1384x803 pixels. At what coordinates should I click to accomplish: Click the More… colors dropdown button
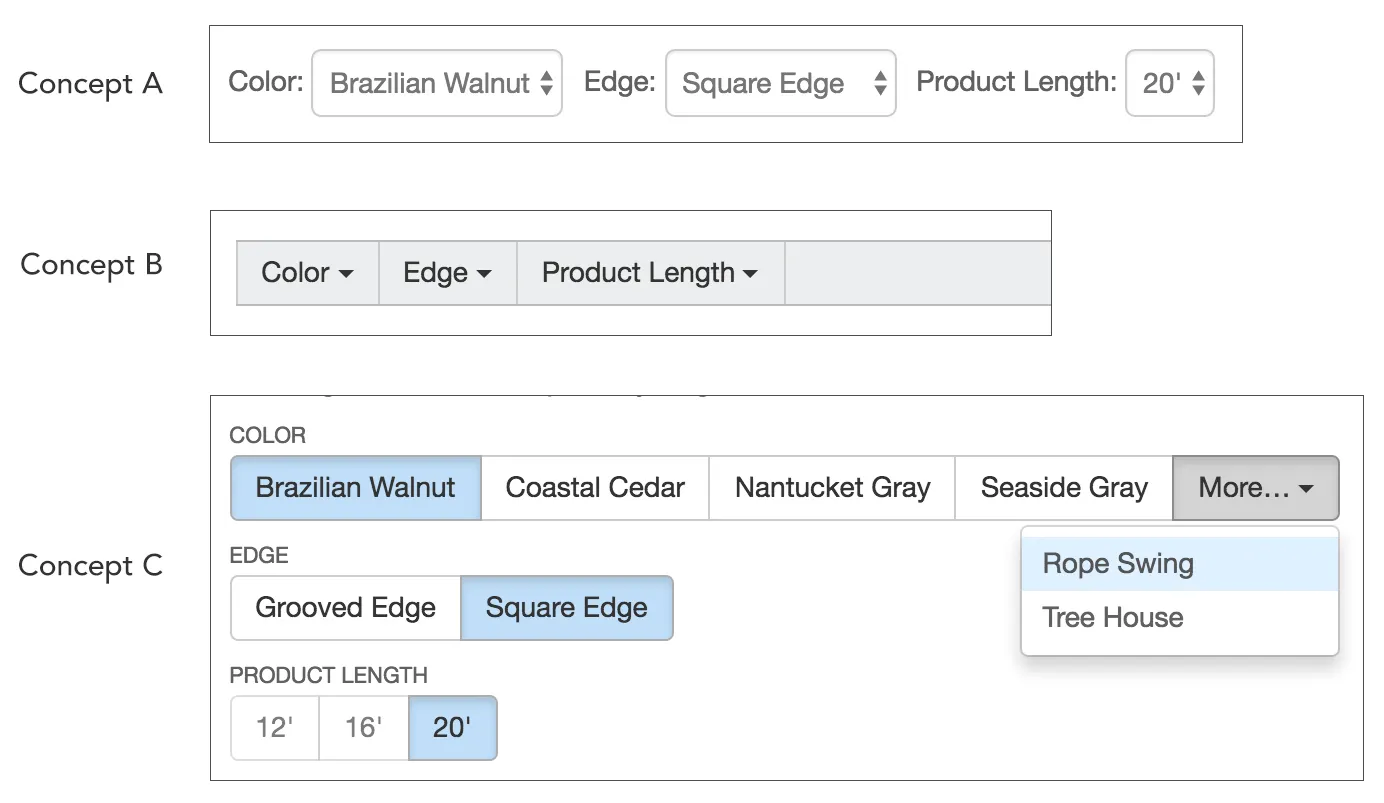click(1255, 488)
